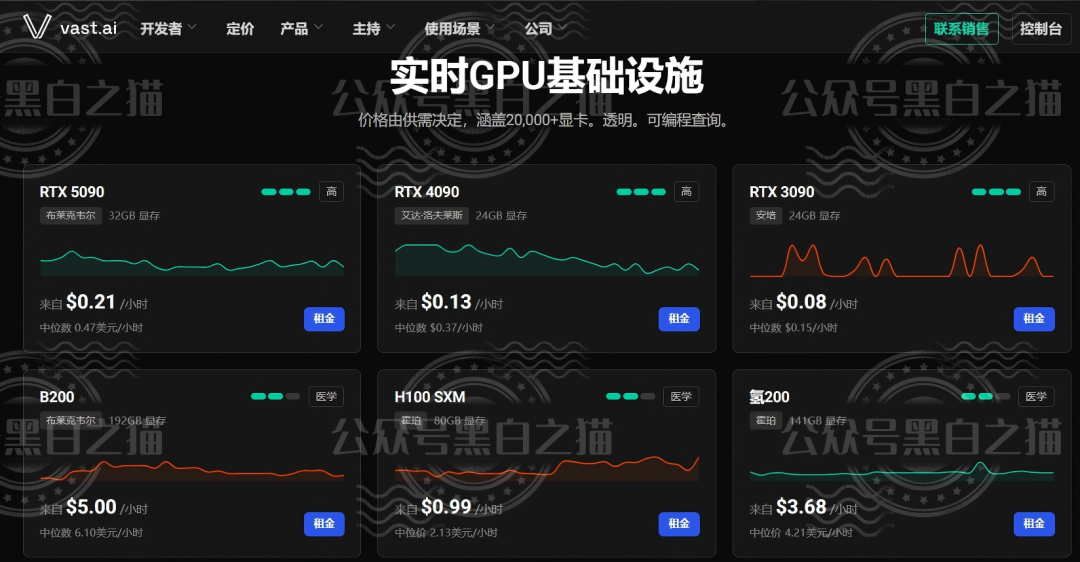Viewport: 1080px width, 562px height.
Task: Open the 控制台 button
Action: tap(1041, 29)
